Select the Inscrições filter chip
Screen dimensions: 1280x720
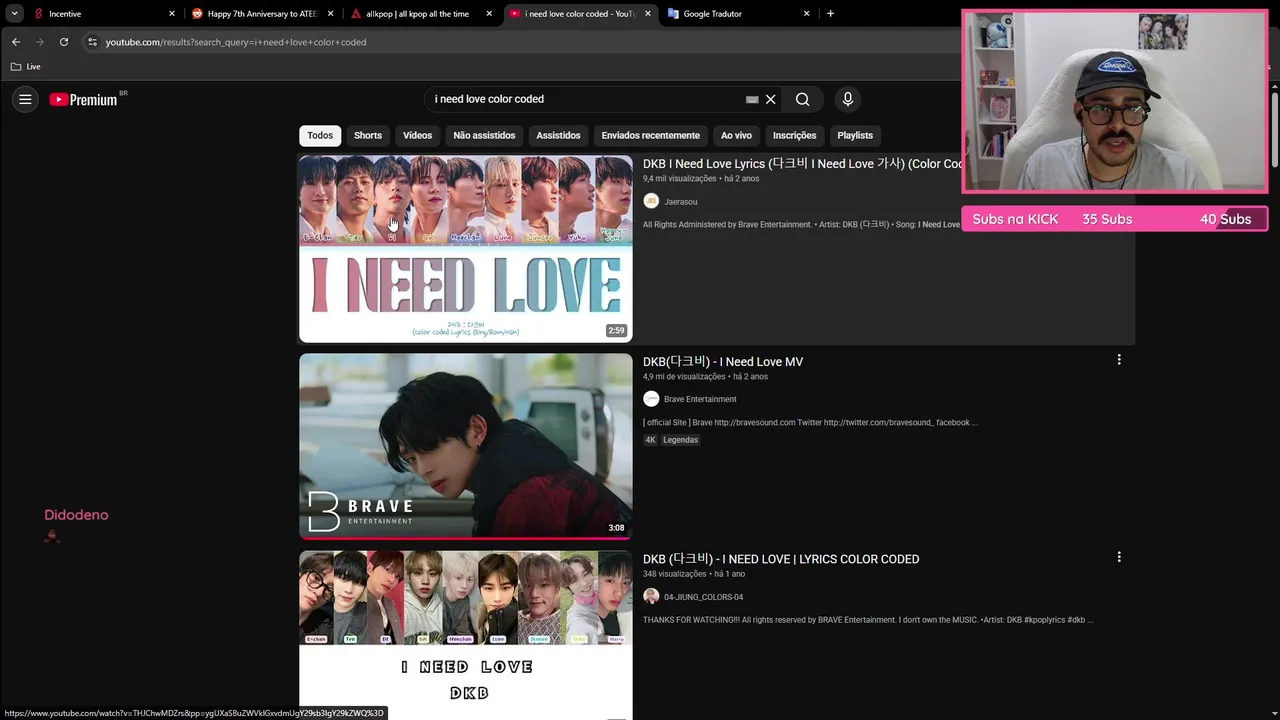pyautogui.click(x=794, y=135)
